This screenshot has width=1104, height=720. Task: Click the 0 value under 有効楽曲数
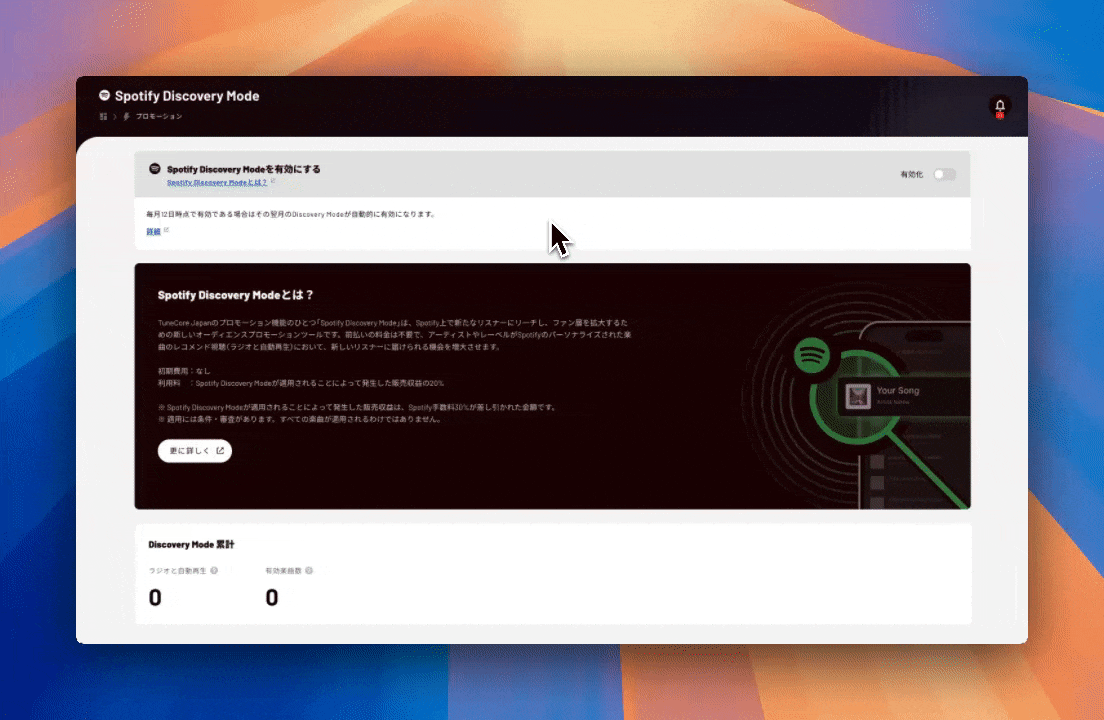(x=272, y=598)
